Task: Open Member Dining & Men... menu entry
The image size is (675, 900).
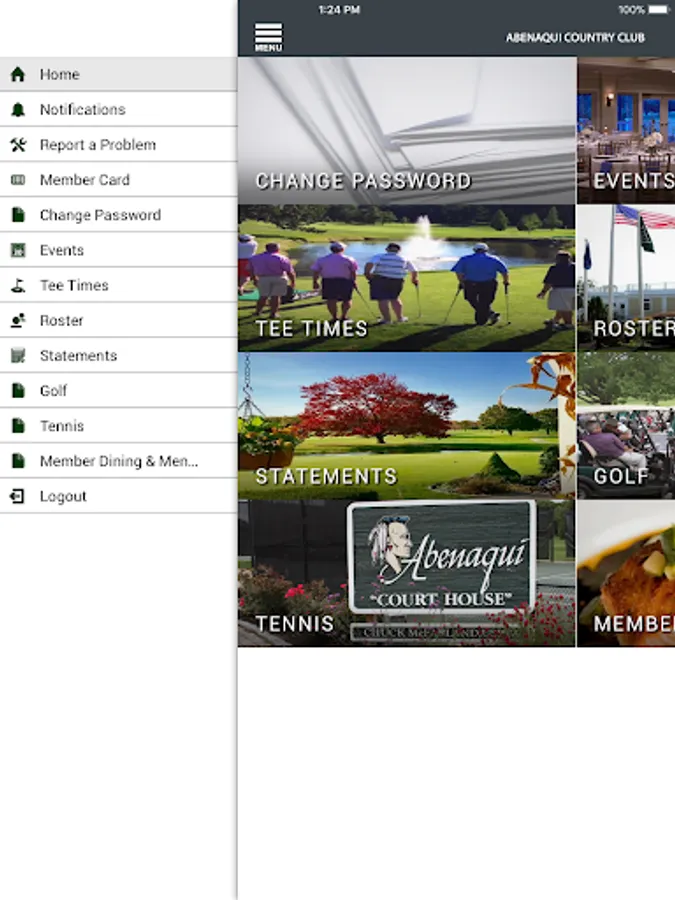Action: (118, 461)
